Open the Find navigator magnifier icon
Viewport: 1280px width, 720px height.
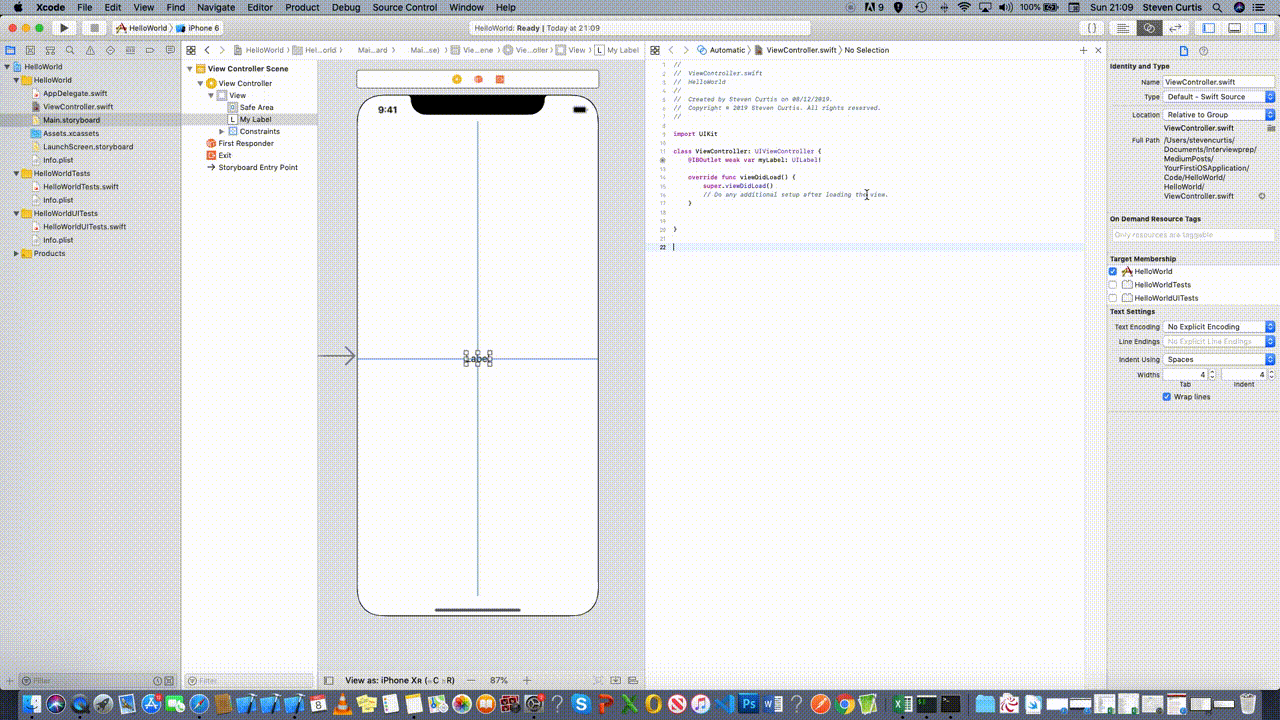70,50
